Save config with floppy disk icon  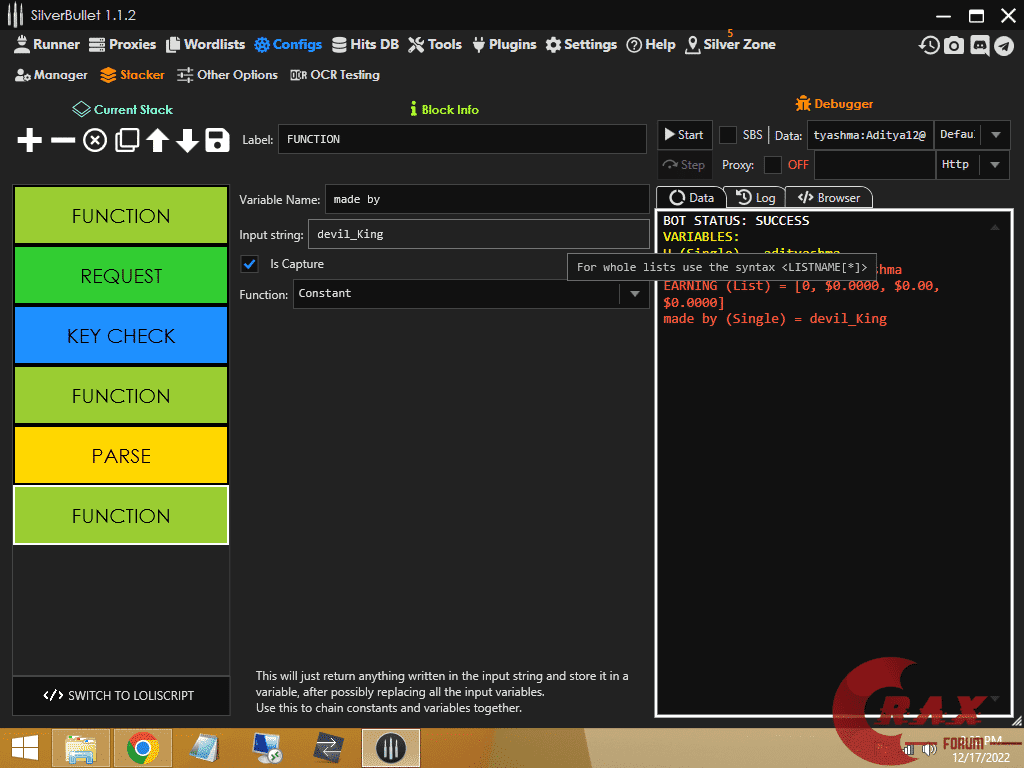coord(217,141)
